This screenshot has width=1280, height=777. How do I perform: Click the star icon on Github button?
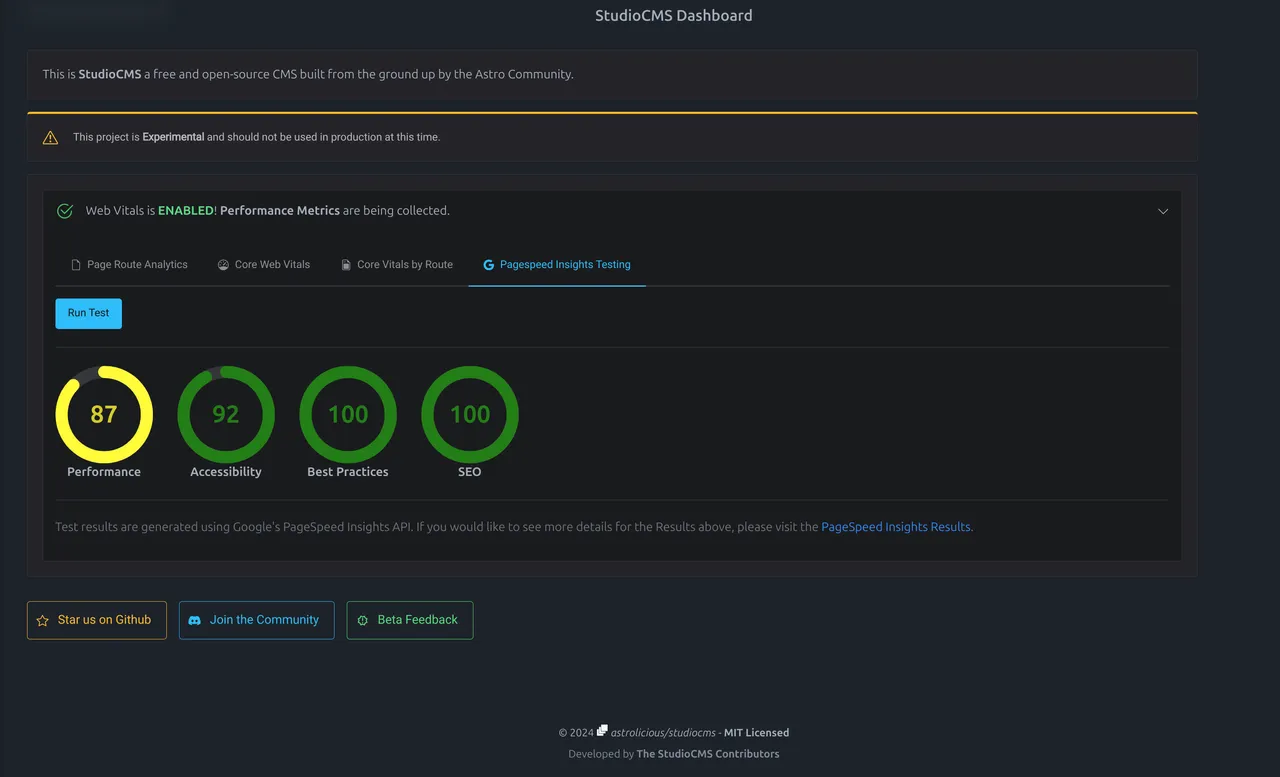(x=43, y=621)
